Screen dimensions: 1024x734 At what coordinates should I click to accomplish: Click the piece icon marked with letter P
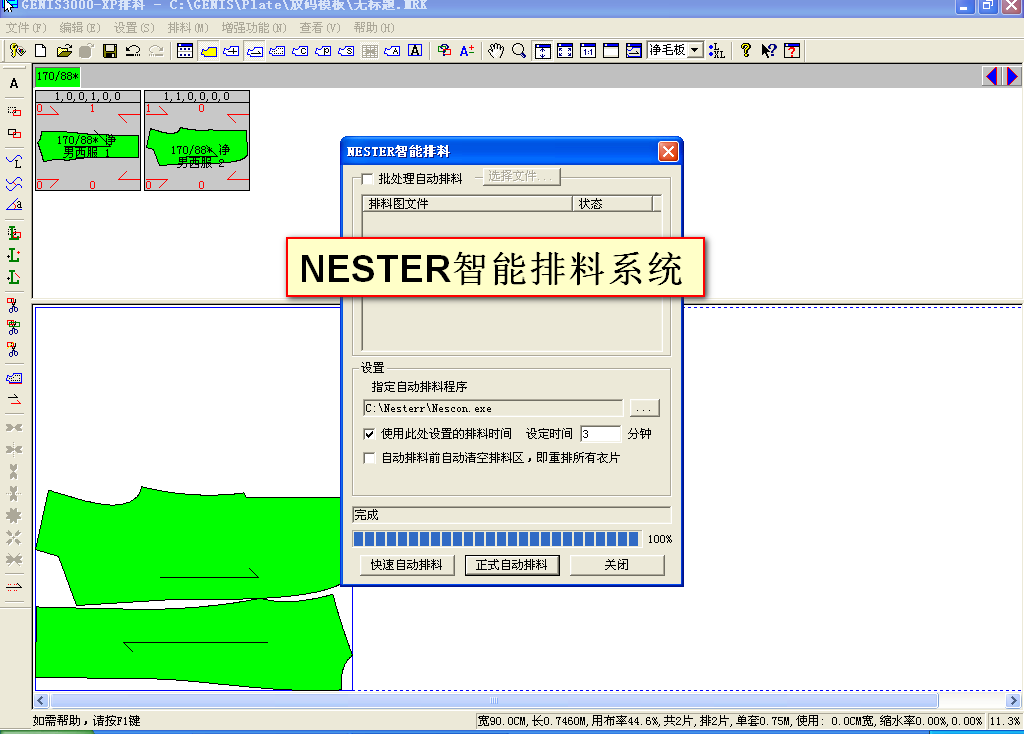coord(323,50)
